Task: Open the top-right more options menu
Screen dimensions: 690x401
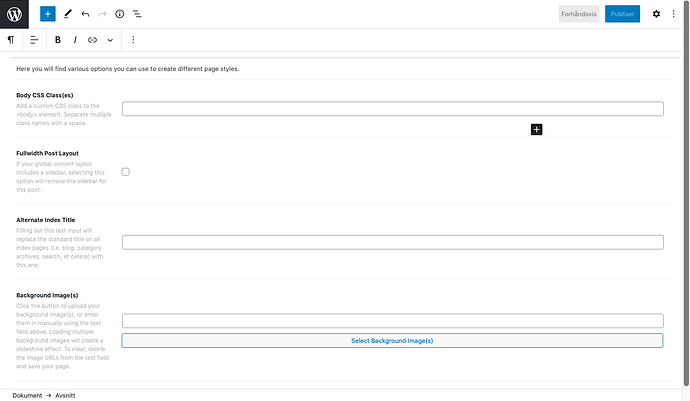Action: coord(676,14)
